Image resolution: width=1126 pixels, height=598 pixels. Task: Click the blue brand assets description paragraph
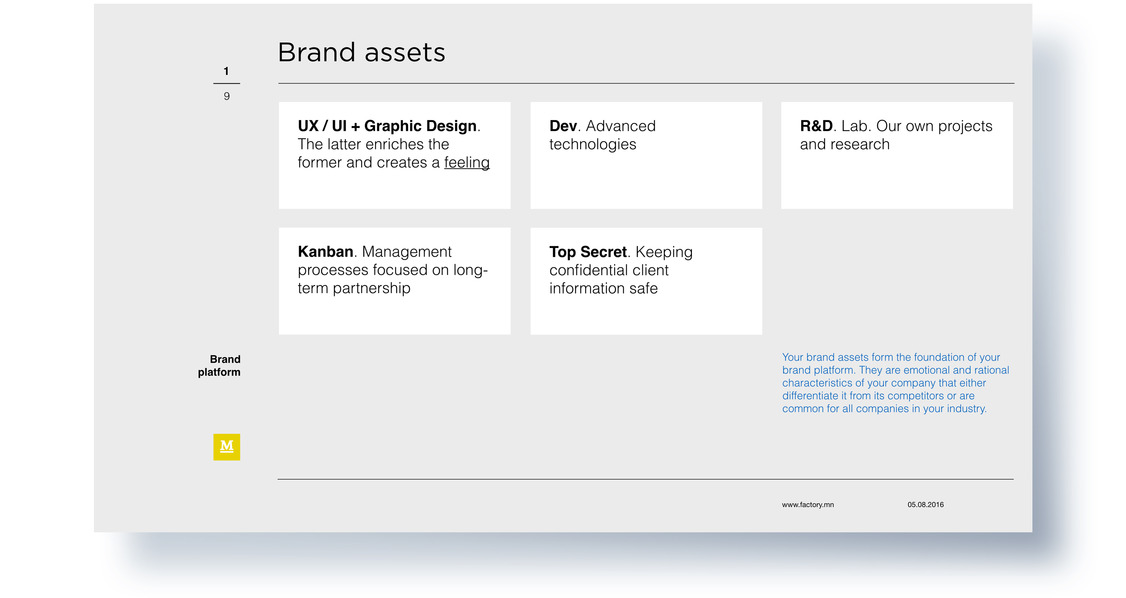tap(895, 383)
